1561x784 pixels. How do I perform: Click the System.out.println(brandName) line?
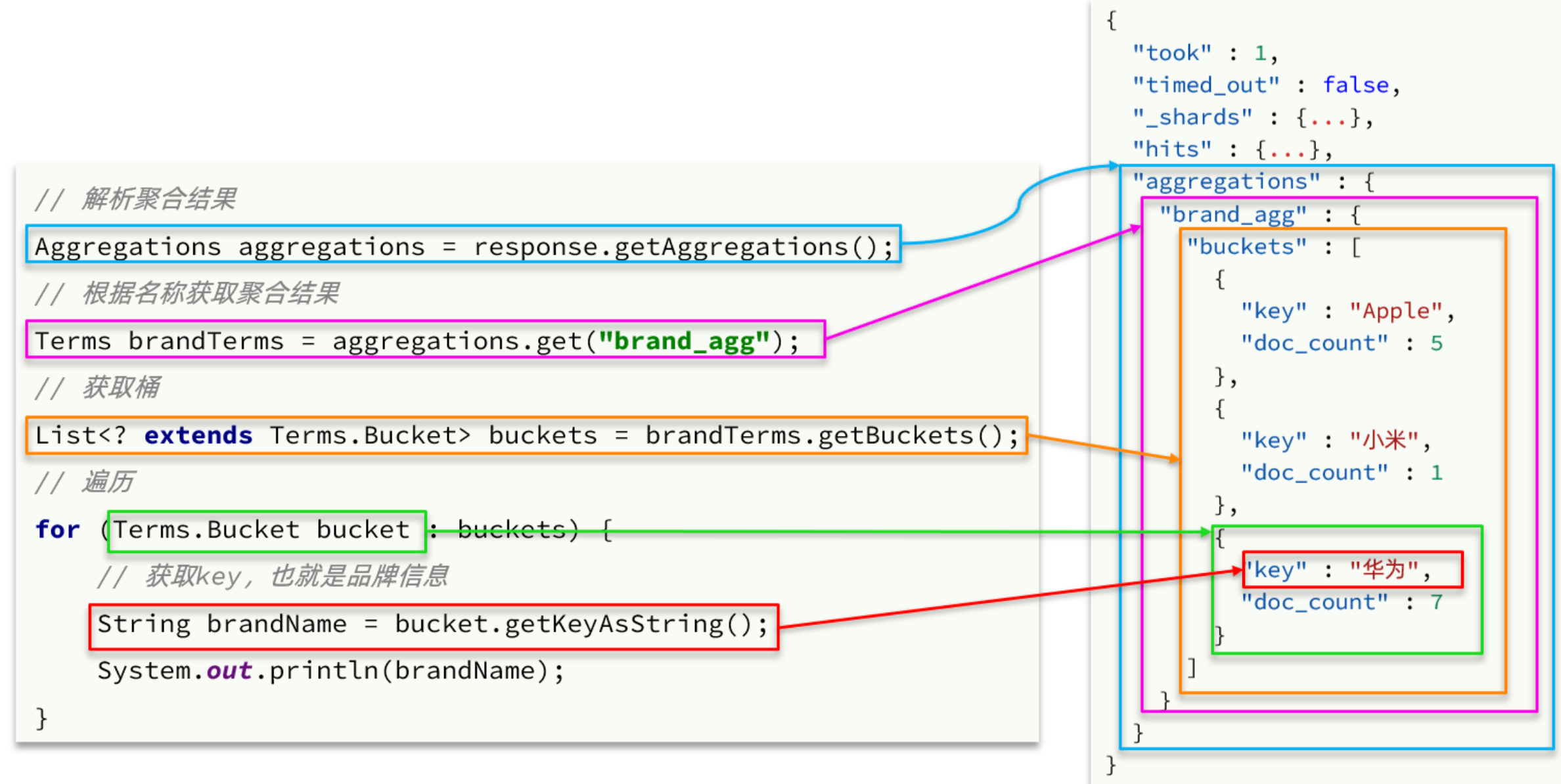[x=330, y=671]
